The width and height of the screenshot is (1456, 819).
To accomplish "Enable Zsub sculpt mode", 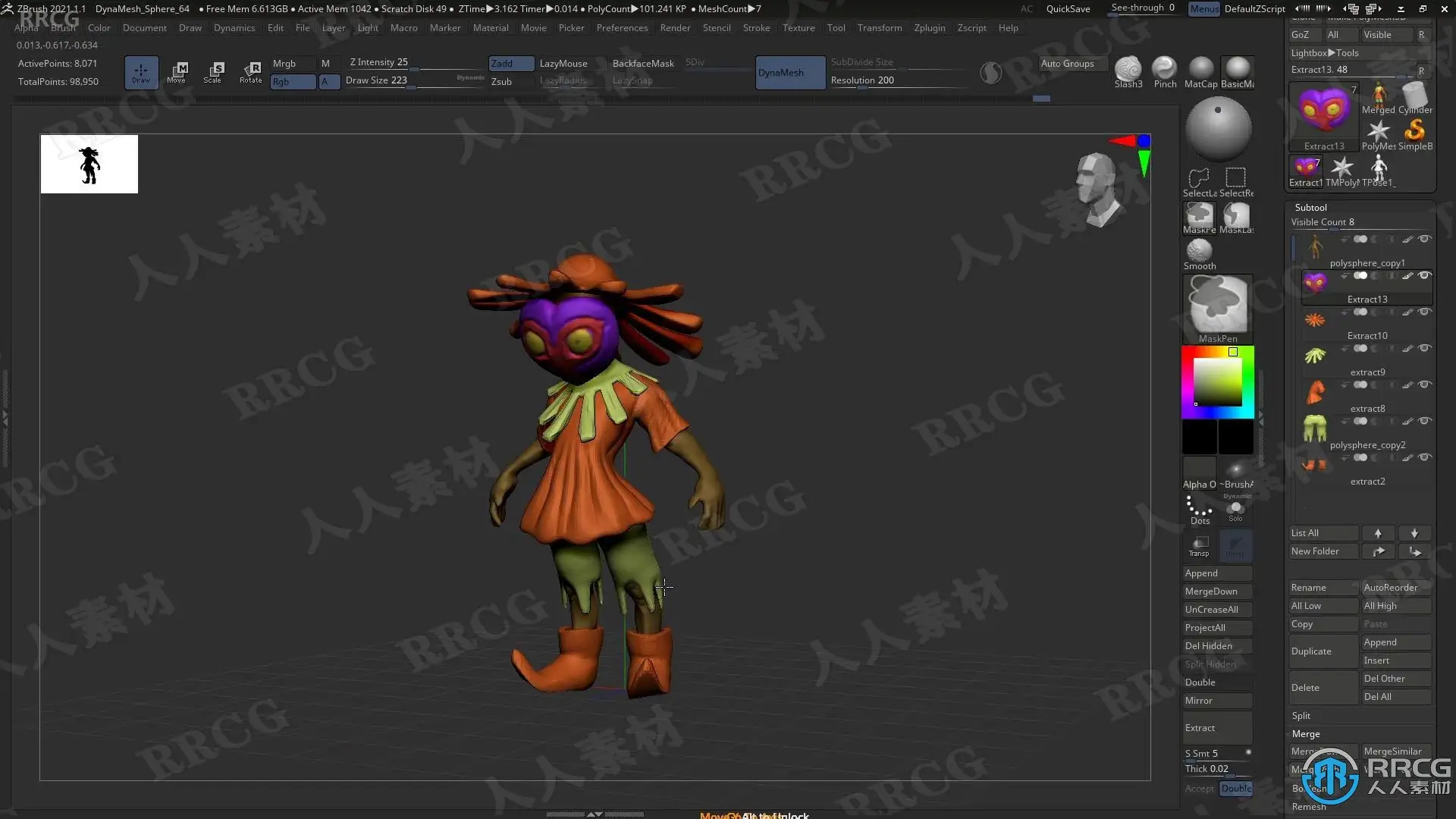I will point(511,82).
